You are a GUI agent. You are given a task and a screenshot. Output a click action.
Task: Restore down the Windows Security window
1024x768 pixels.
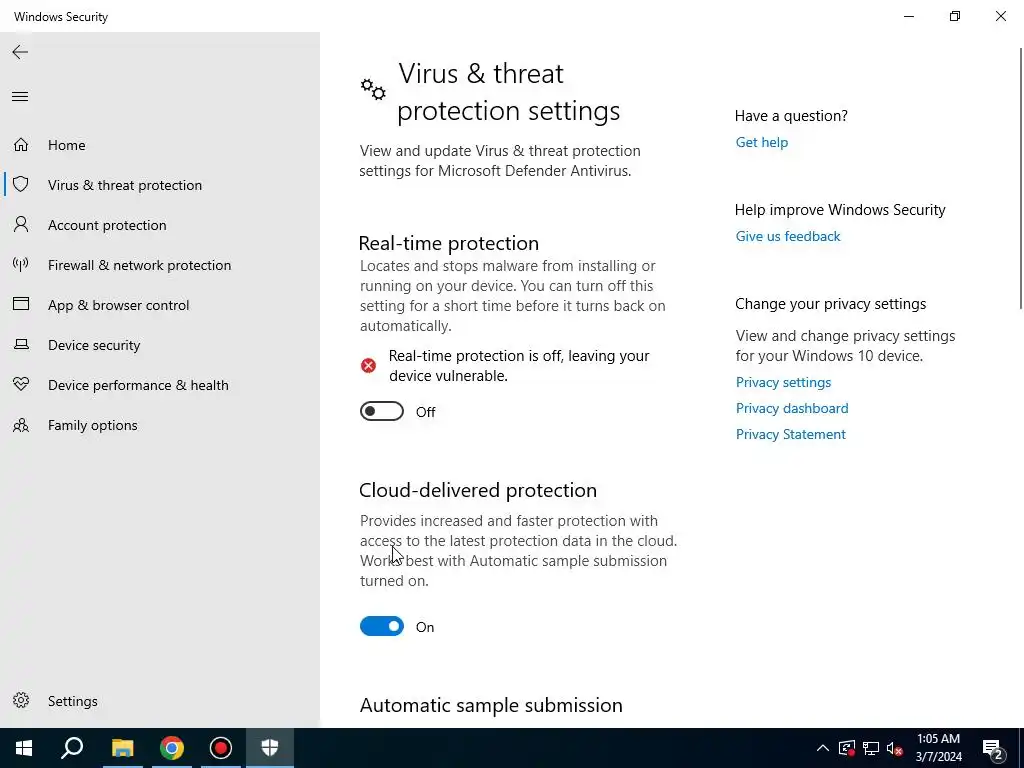(955, 16)
